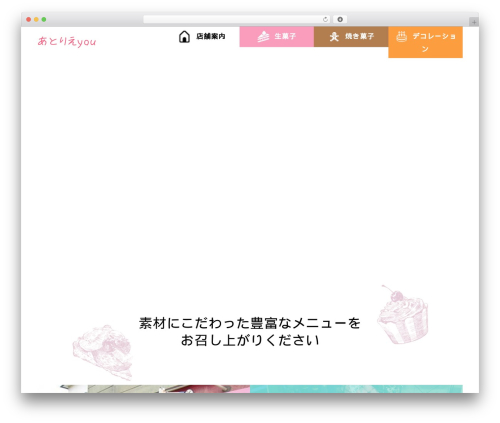Click the browser address bar
This screenshot has width=500, height=423.
[x=237, y=19]
